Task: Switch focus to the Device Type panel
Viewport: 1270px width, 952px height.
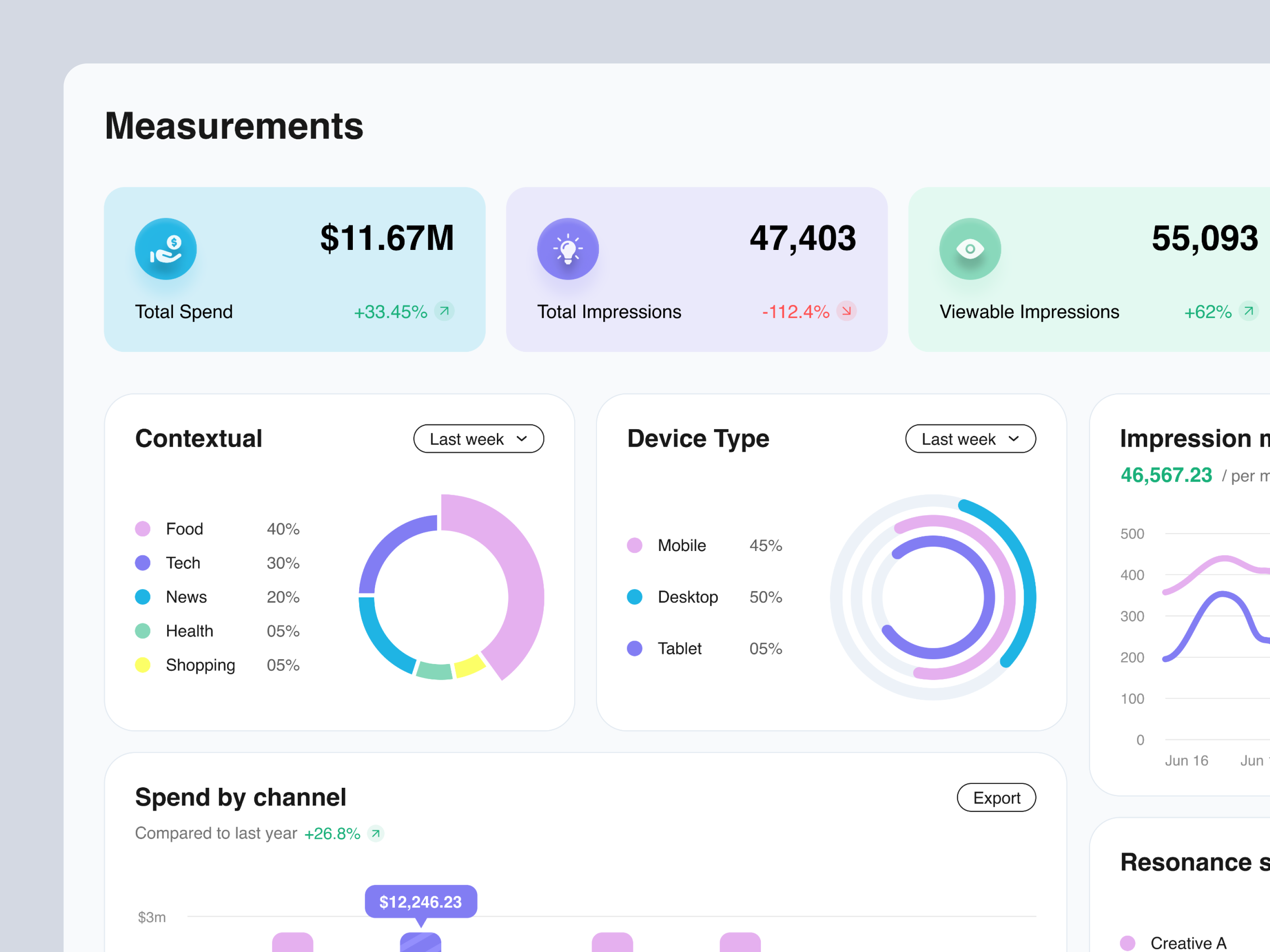Action: pyautogui.click(x=698, y=438)
